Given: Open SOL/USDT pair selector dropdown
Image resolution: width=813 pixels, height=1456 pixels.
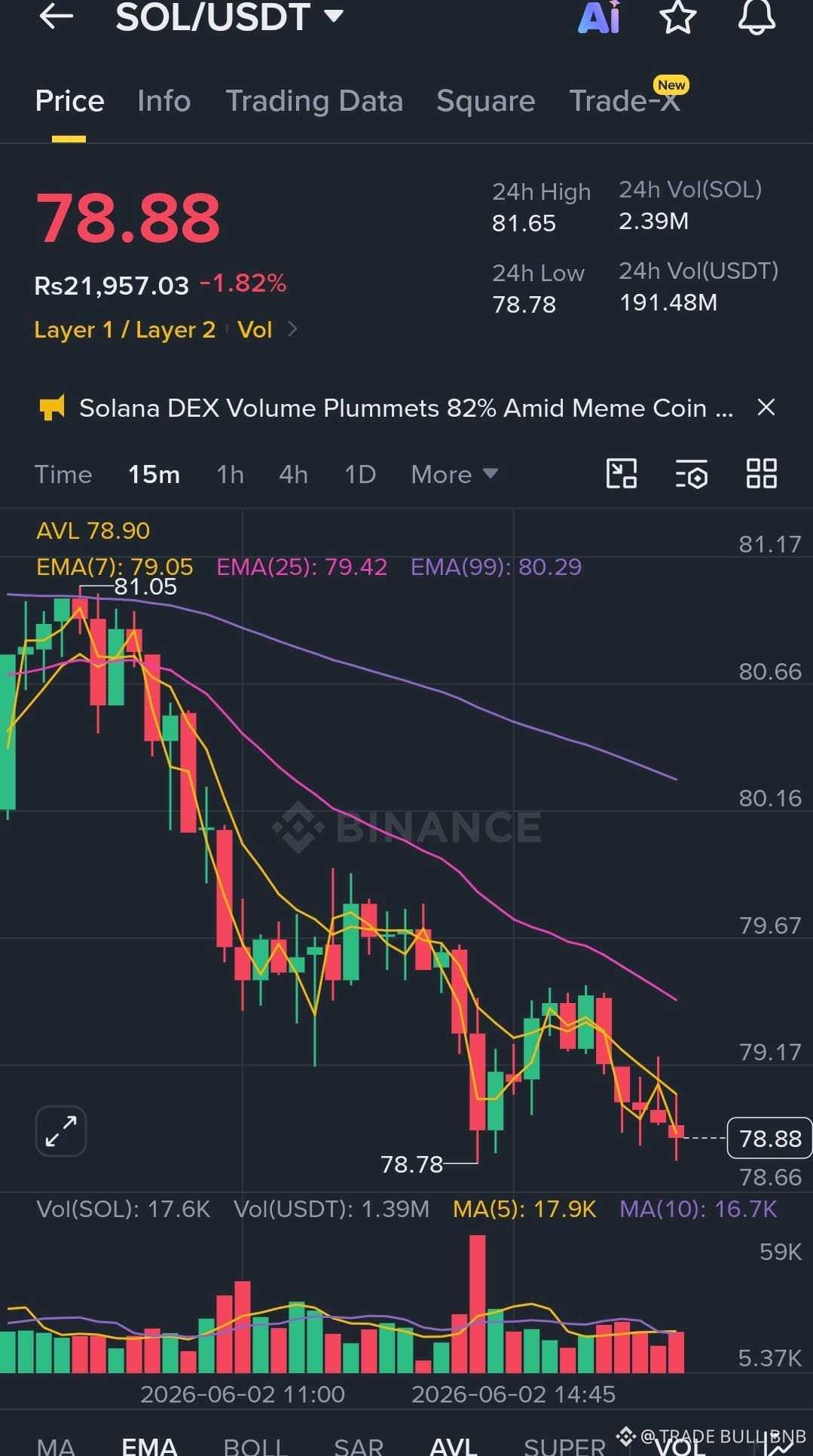Looking at the screenshot, I should [230, 17].
